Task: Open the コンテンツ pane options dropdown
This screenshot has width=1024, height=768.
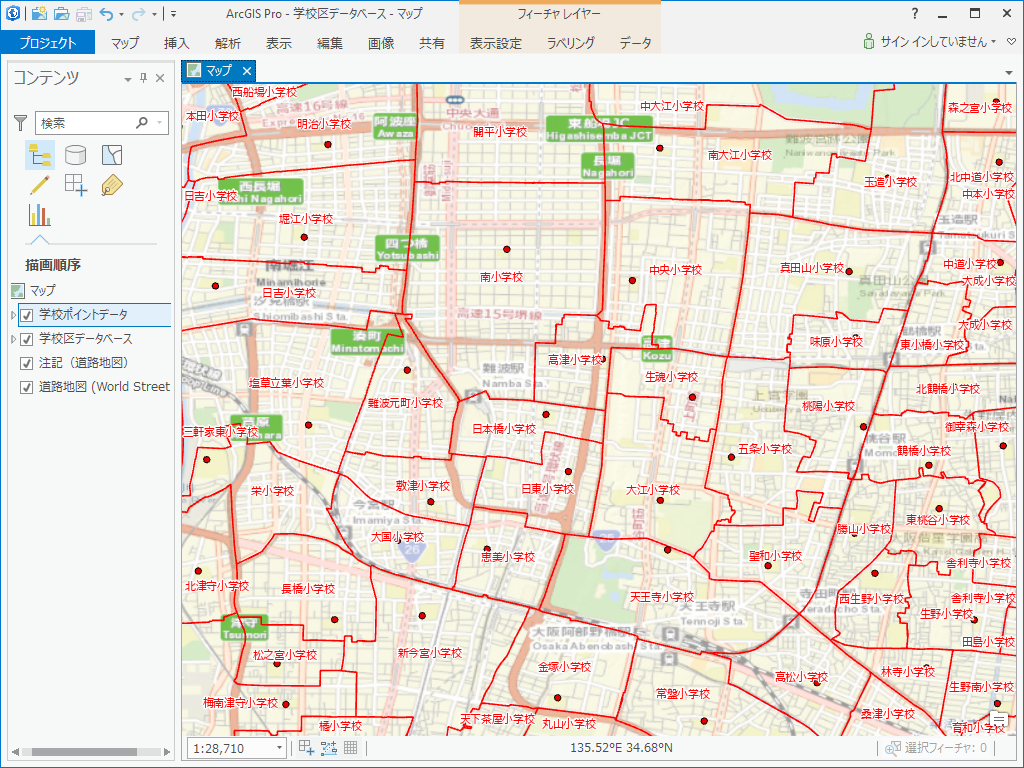Action: [x=127, y=79]
